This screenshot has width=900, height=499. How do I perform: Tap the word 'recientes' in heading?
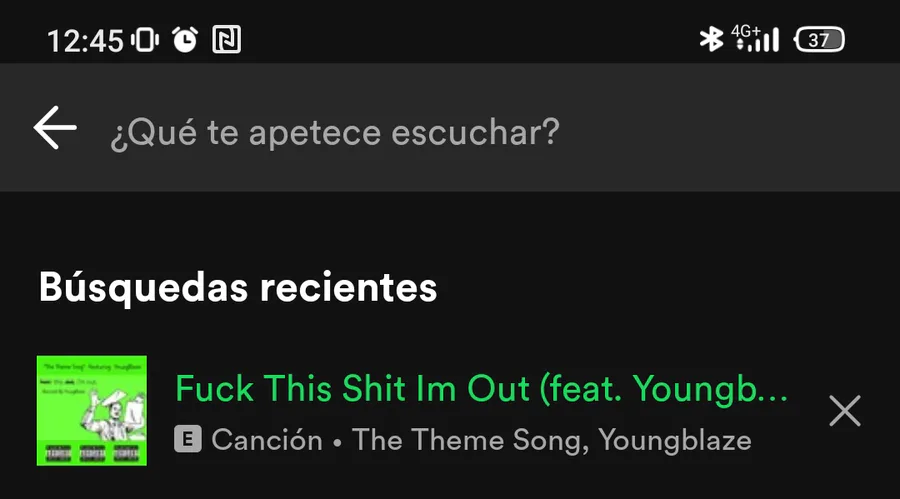[x=348, y=287]
